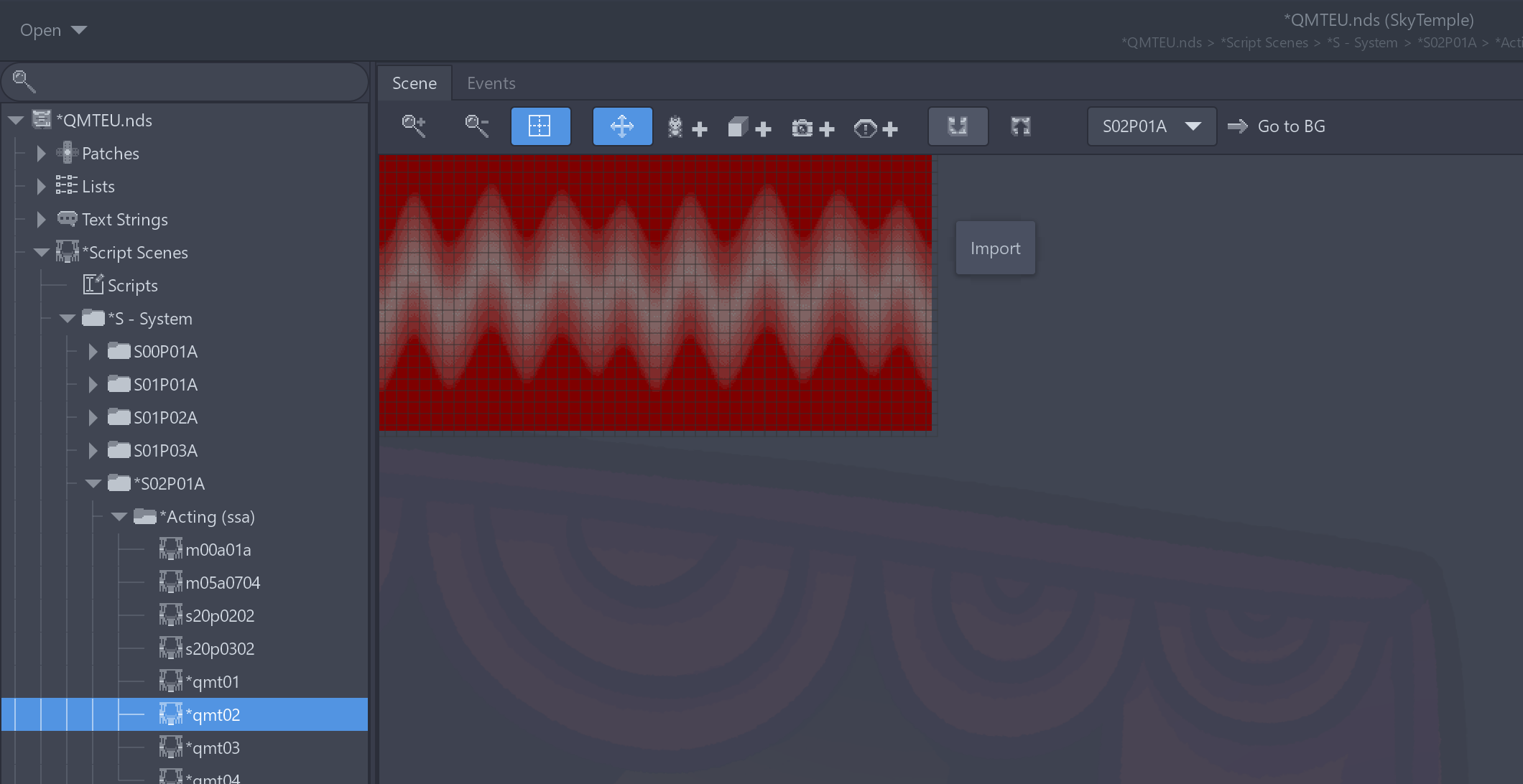Click the add performer camera icon
Screen dimensions: 1523x784
point(813,128)
